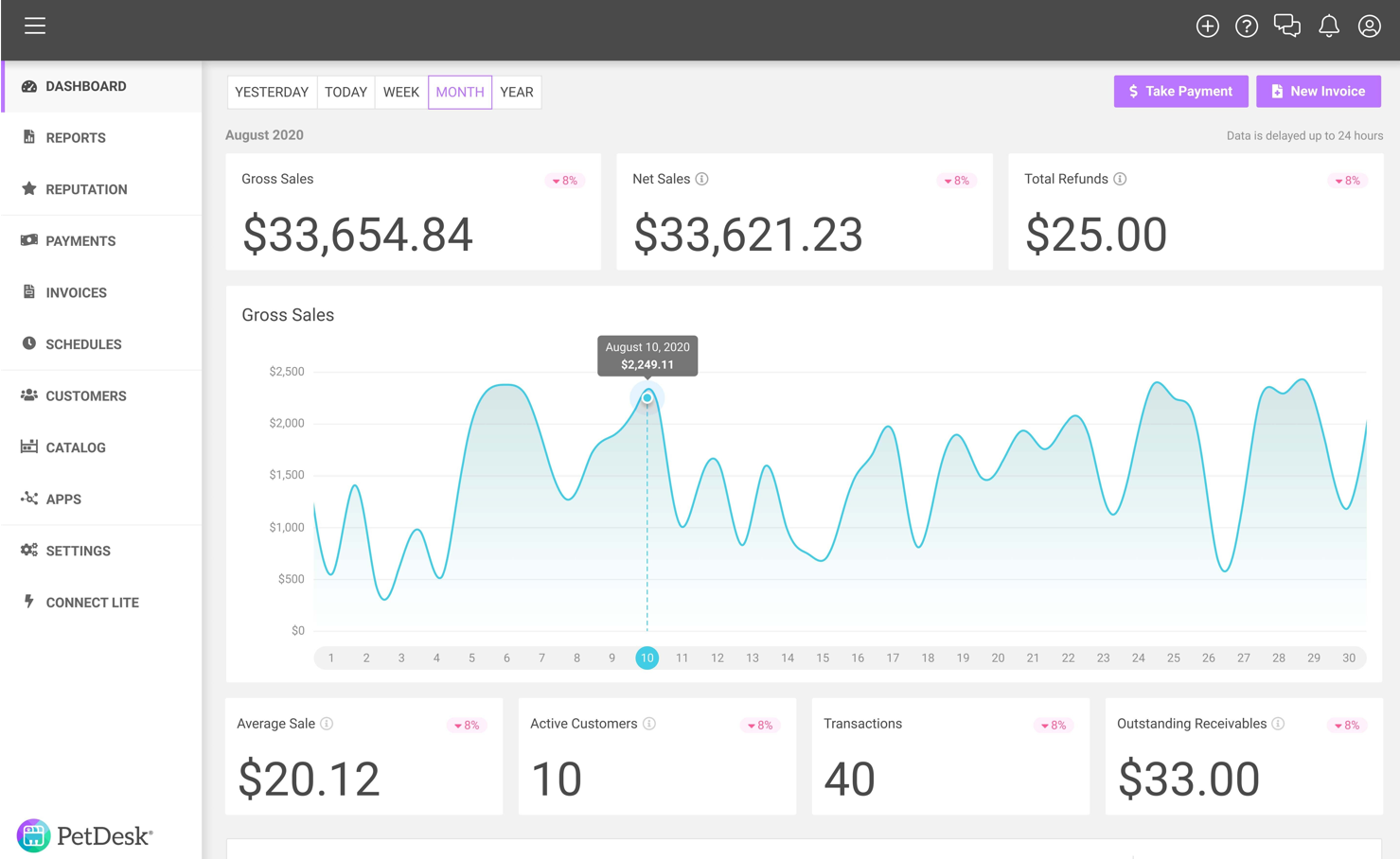Open Settings from the sidebar
Image resolution: width=1400 pixels, height=859 pixels.
point(78,551)
